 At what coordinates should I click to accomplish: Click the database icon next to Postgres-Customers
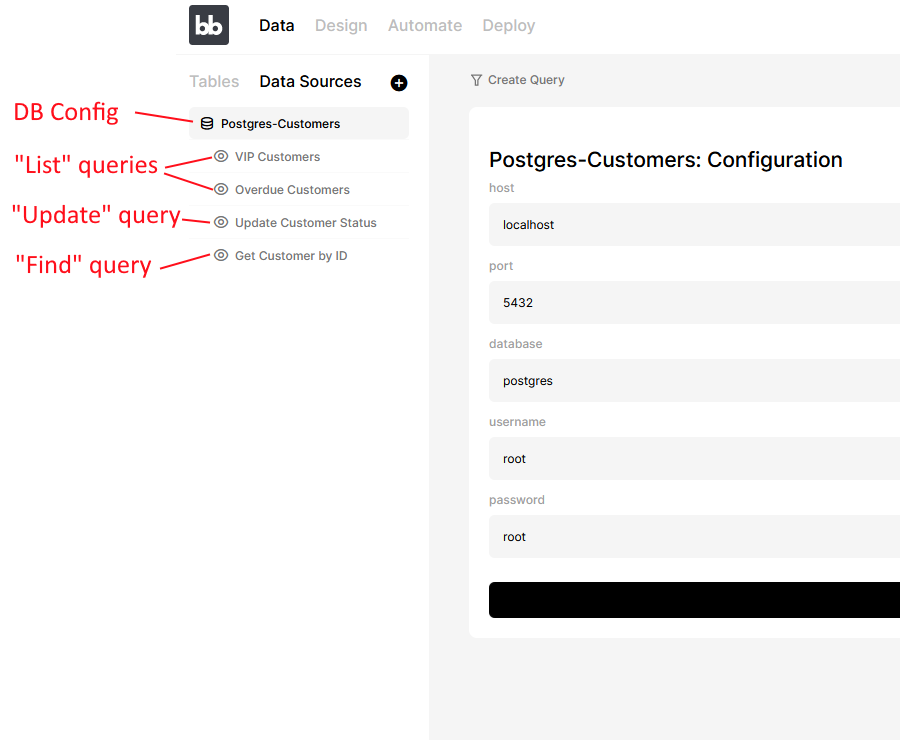pos(207,123)
